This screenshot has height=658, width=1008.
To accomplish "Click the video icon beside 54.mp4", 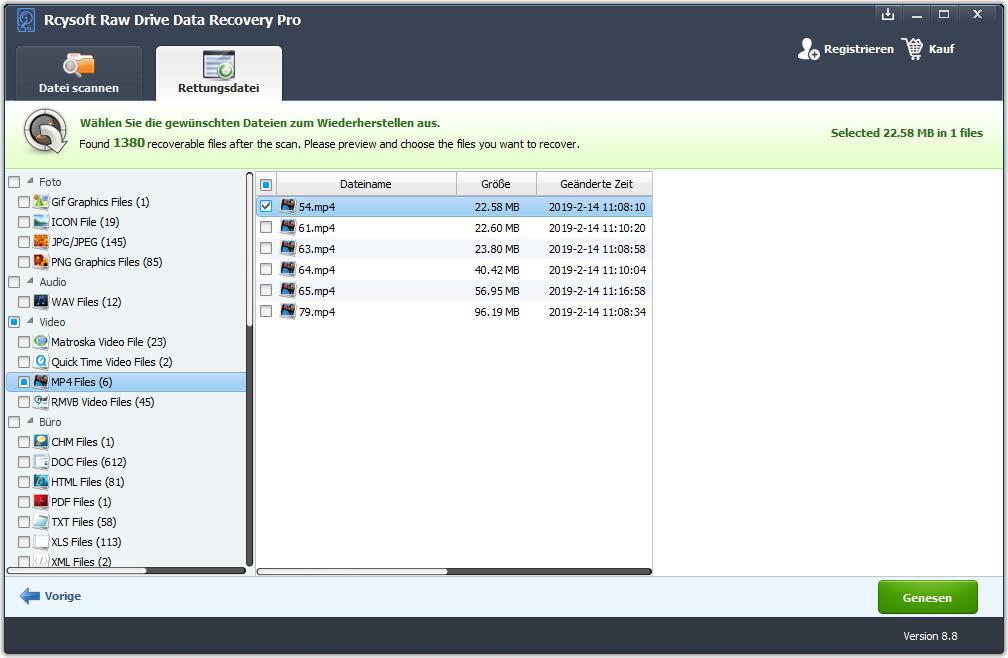I will pyautogui.click(x=288, y=206).
